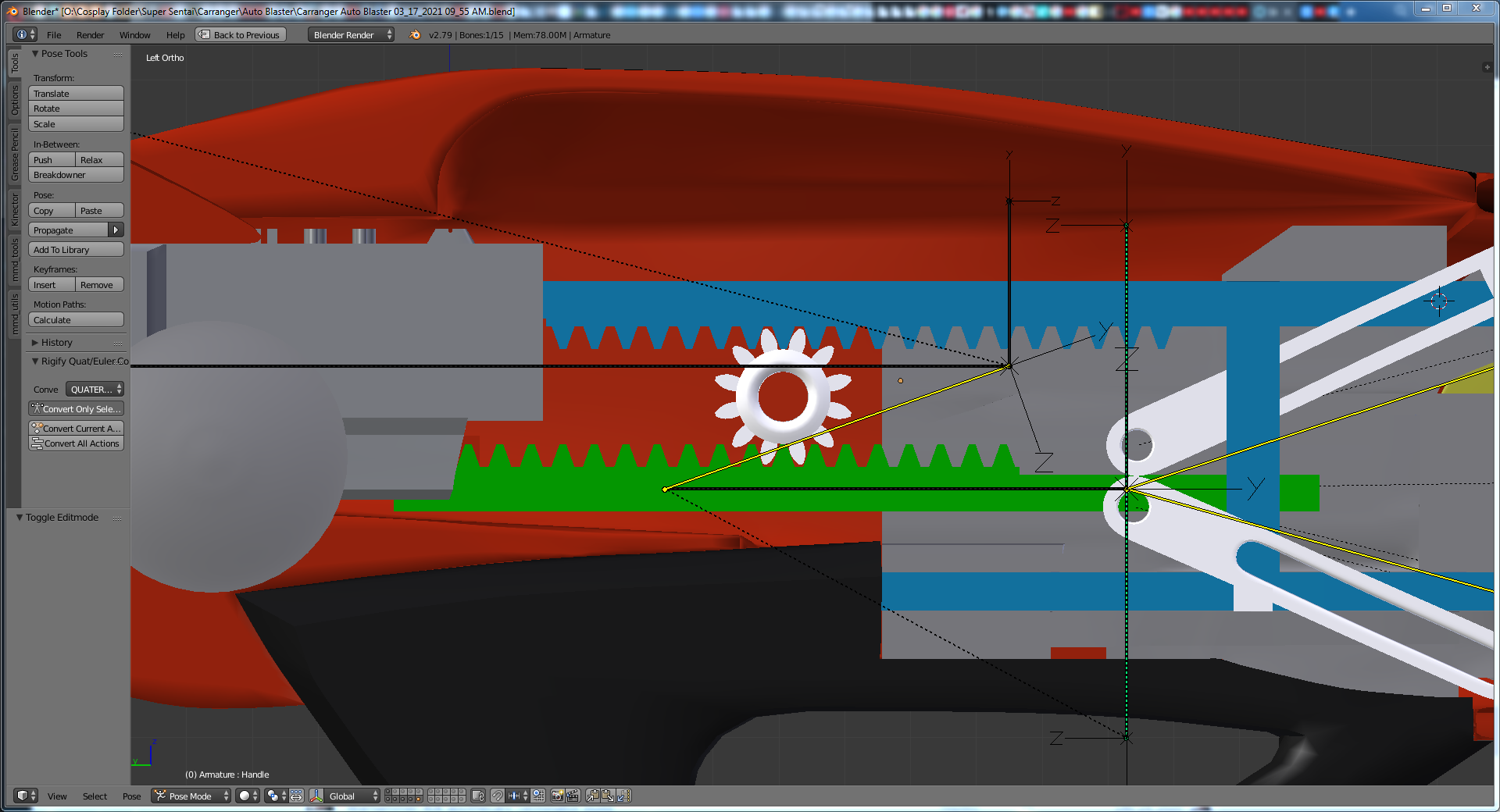Switch to the mmd_tools tab
The height and width of the screenshot is (812, 1500).
(15, 260)
